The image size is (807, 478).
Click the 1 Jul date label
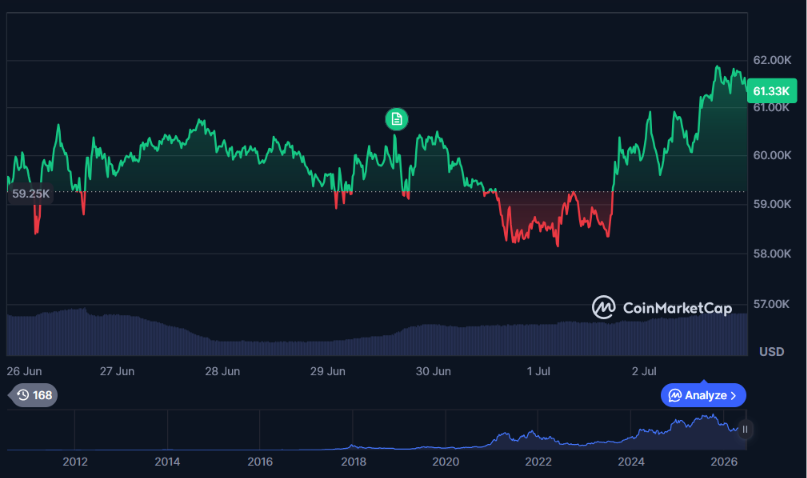pyautogui.click(x=538, y=371)
